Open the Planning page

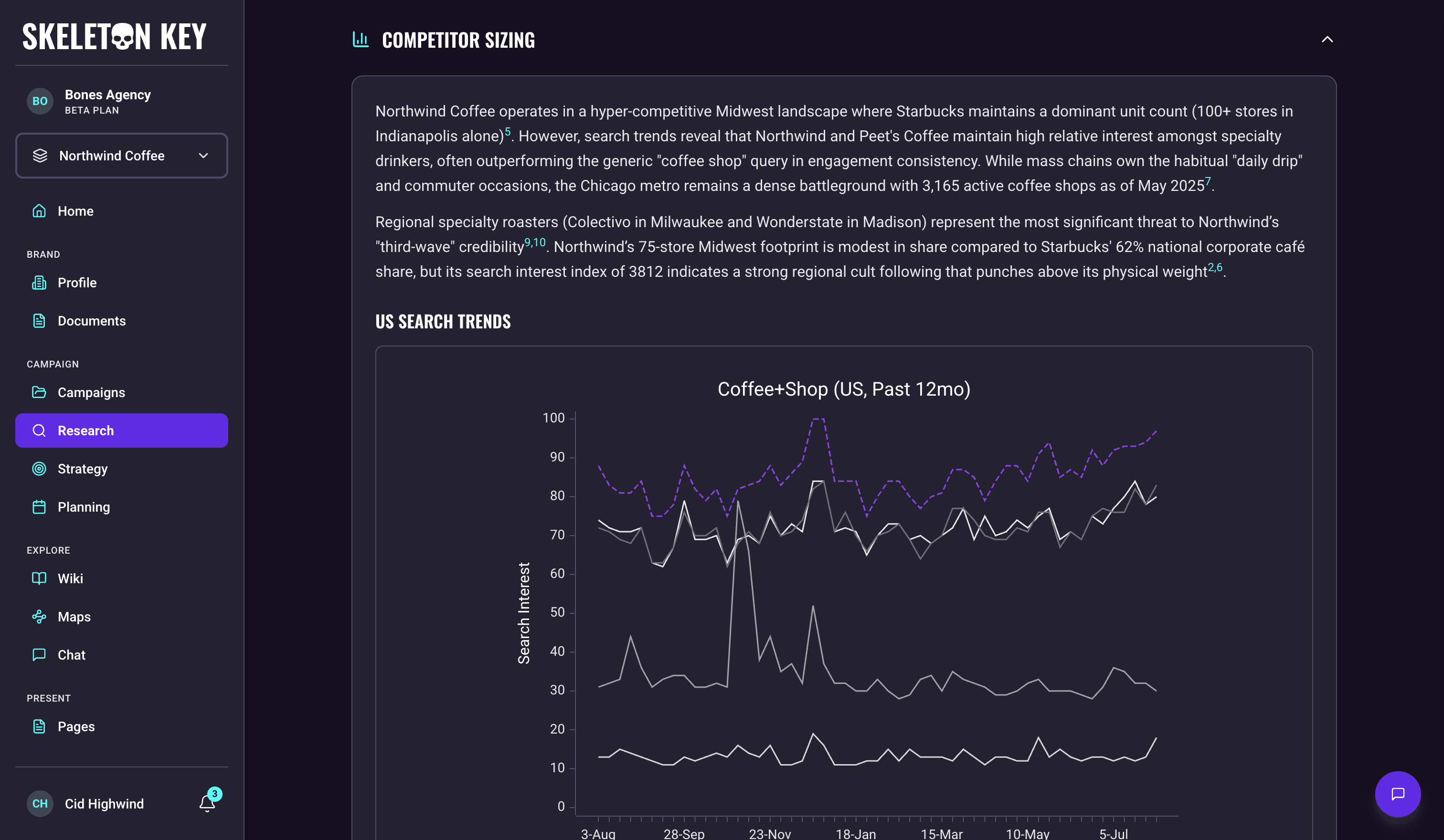pos(121,507)
